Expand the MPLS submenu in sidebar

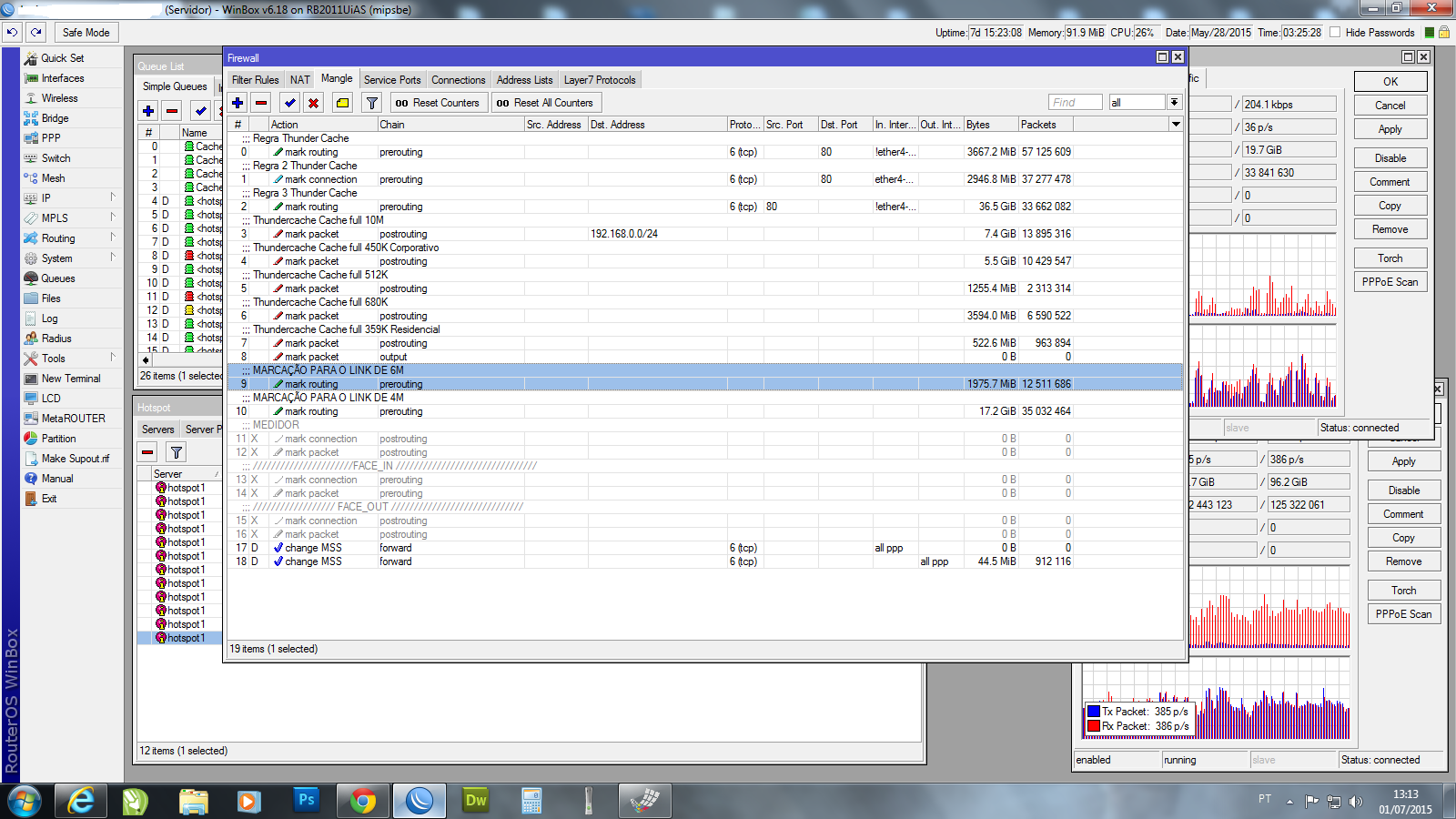click(113, 217)
